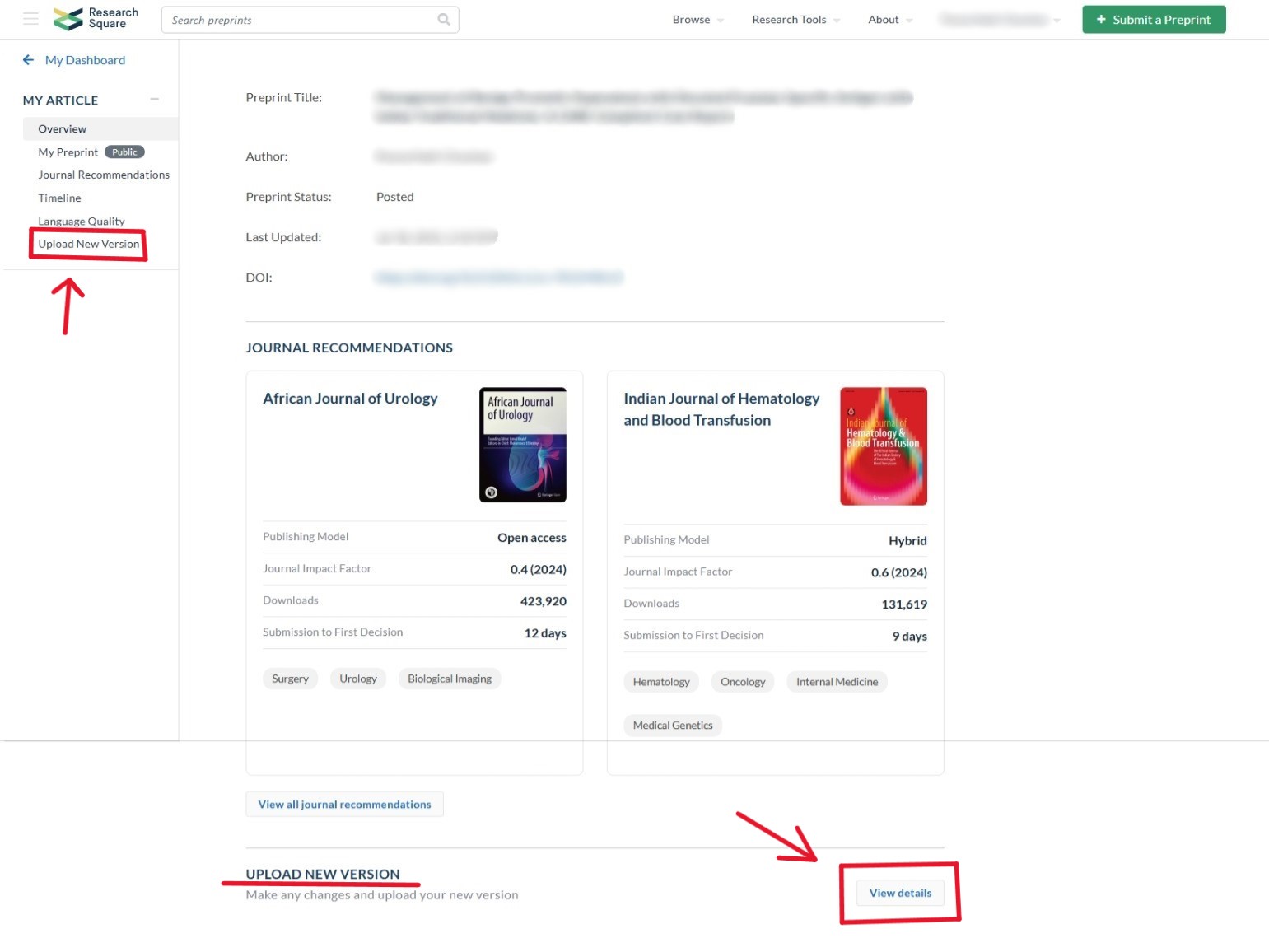Click the 12 days decision value
1269x952 pixels.
545,633
